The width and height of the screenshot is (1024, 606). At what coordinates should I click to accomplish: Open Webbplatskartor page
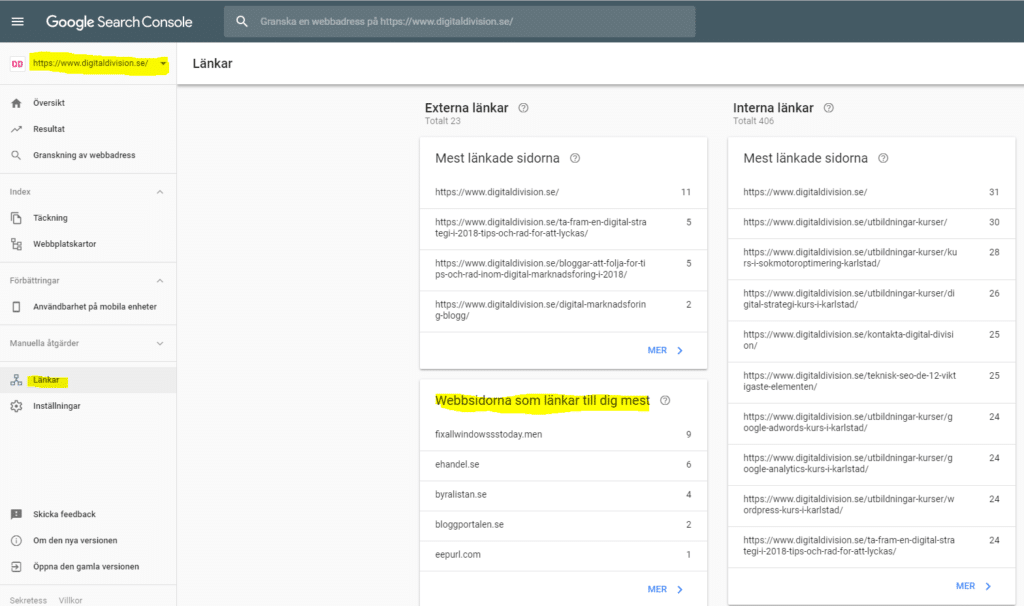88,244
